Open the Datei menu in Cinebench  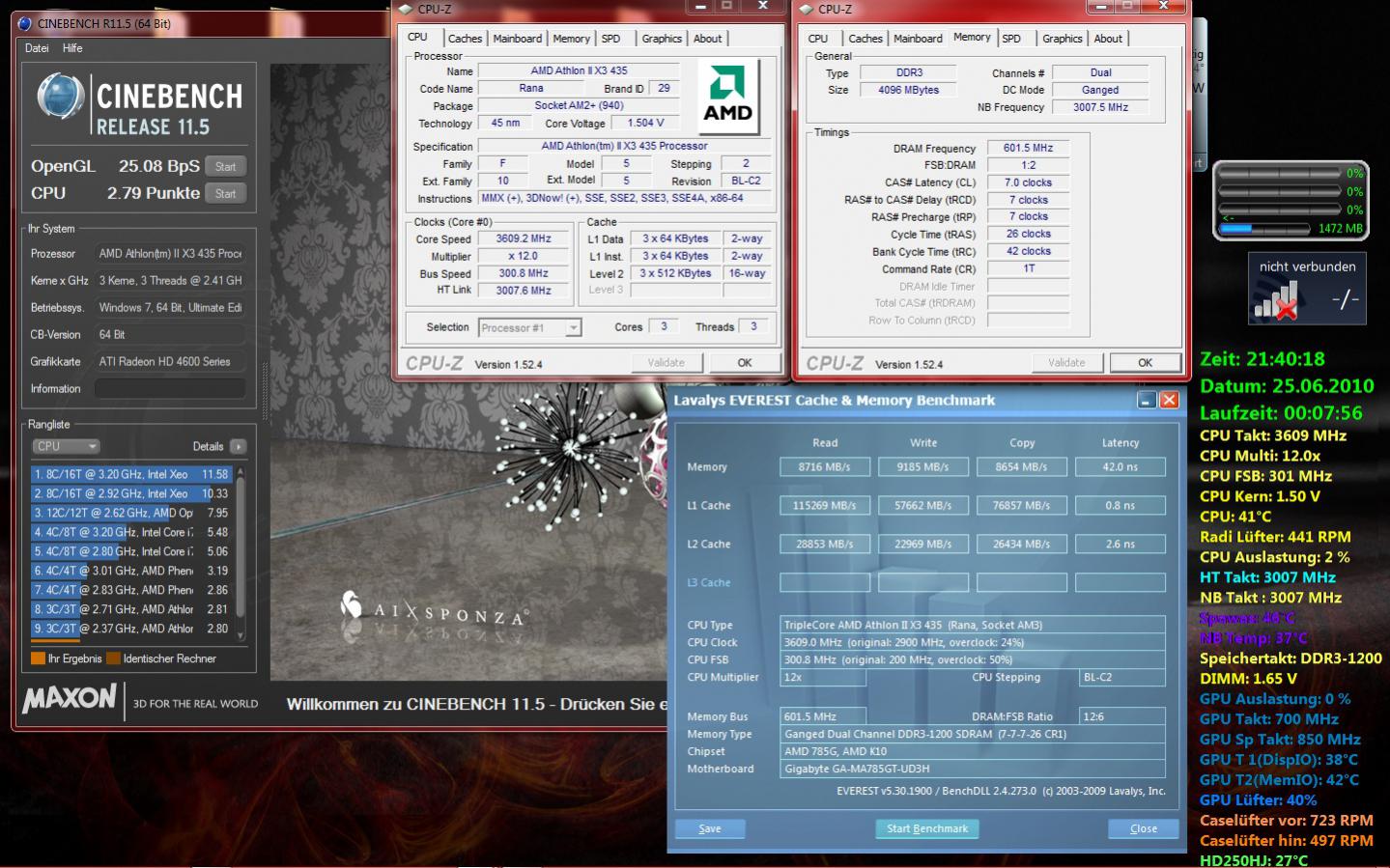click(37, 47)
